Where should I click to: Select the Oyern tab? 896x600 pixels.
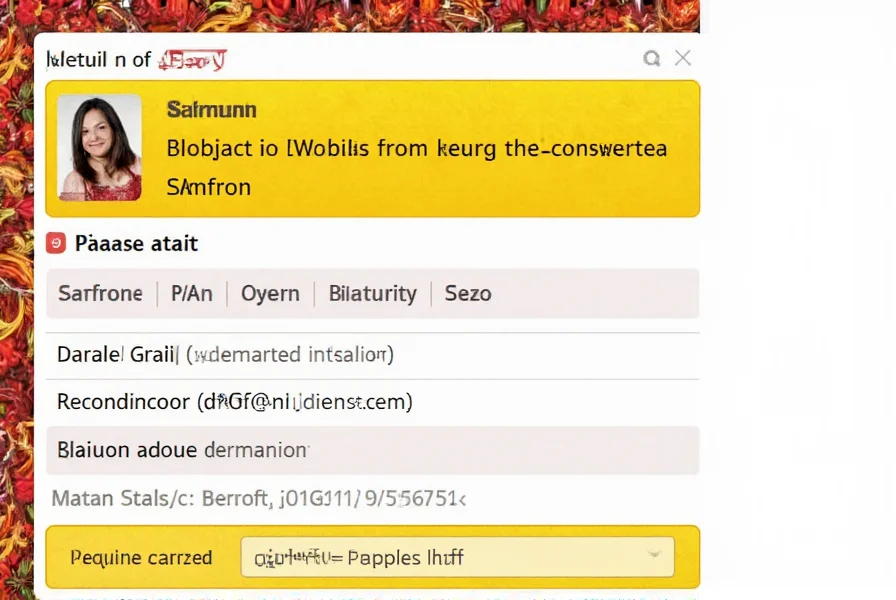pos(270,294)
